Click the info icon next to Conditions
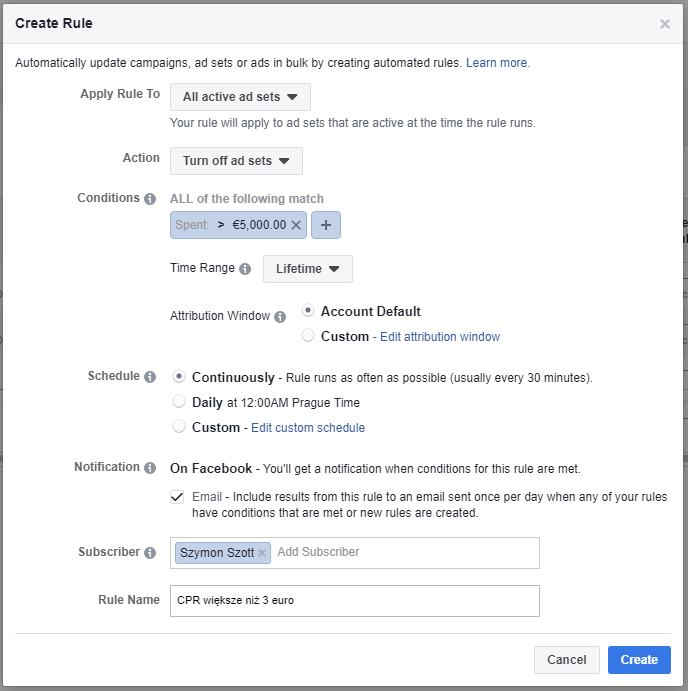The height and width of the screenshot is (691, 688). (x=150, y=199)
